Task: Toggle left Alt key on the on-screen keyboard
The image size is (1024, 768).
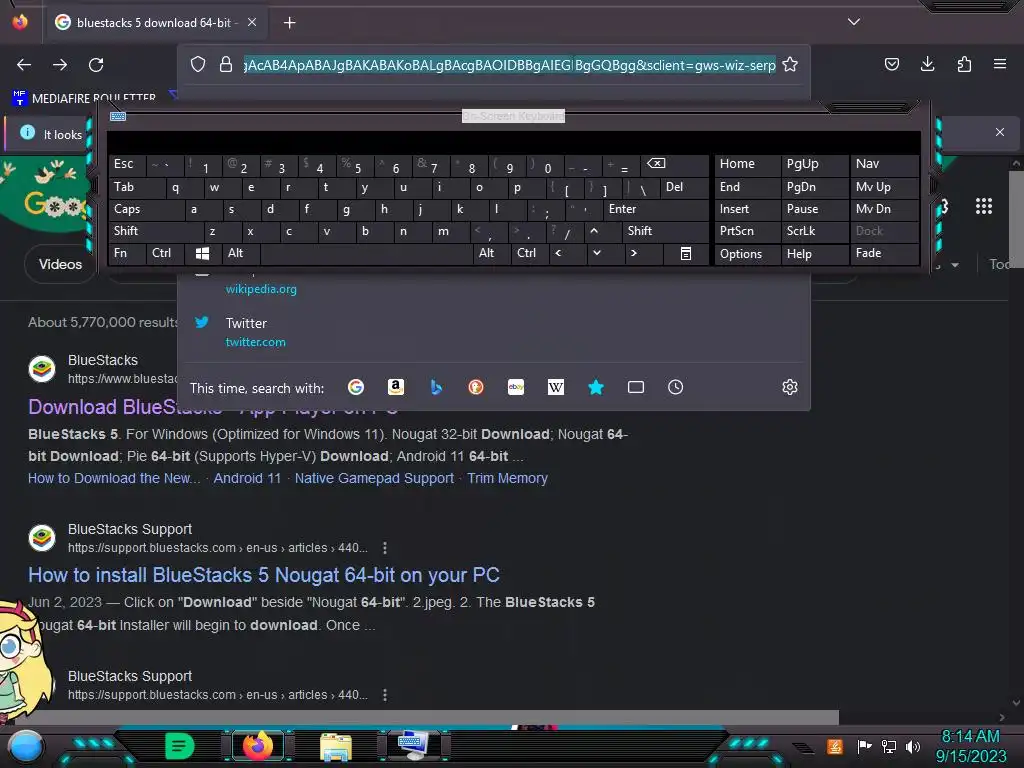Action: pos(241,253)
